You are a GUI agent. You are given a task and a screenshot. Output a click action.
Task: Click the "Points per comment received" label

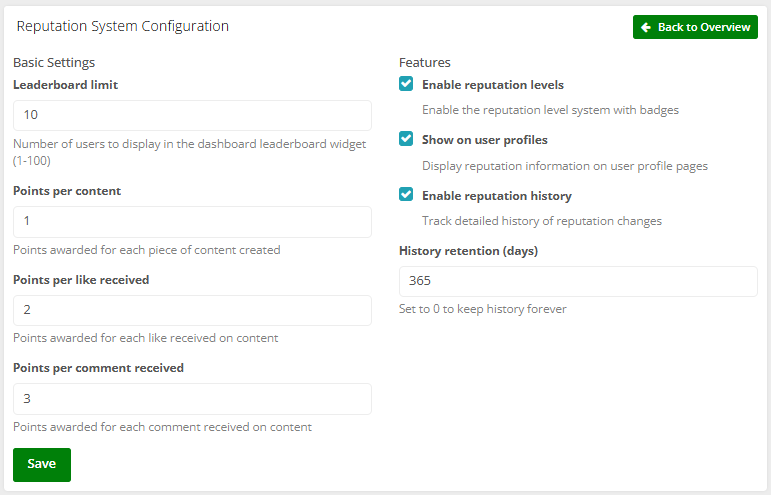point(98,368)
